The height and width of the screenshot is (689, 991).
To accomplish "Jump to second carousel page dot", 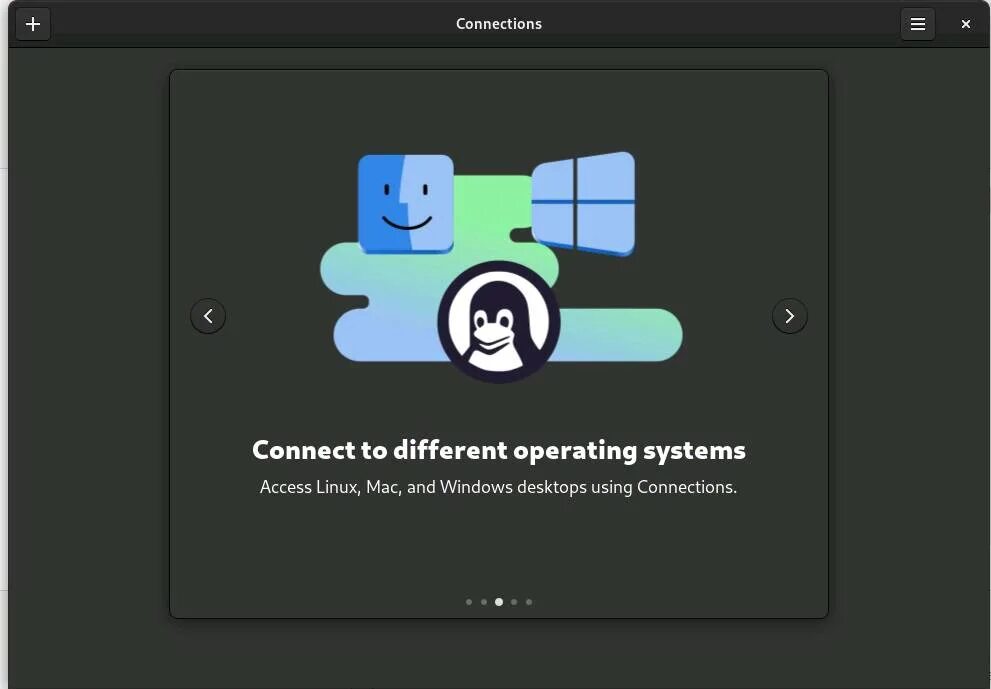I will [x=484, y=602].
